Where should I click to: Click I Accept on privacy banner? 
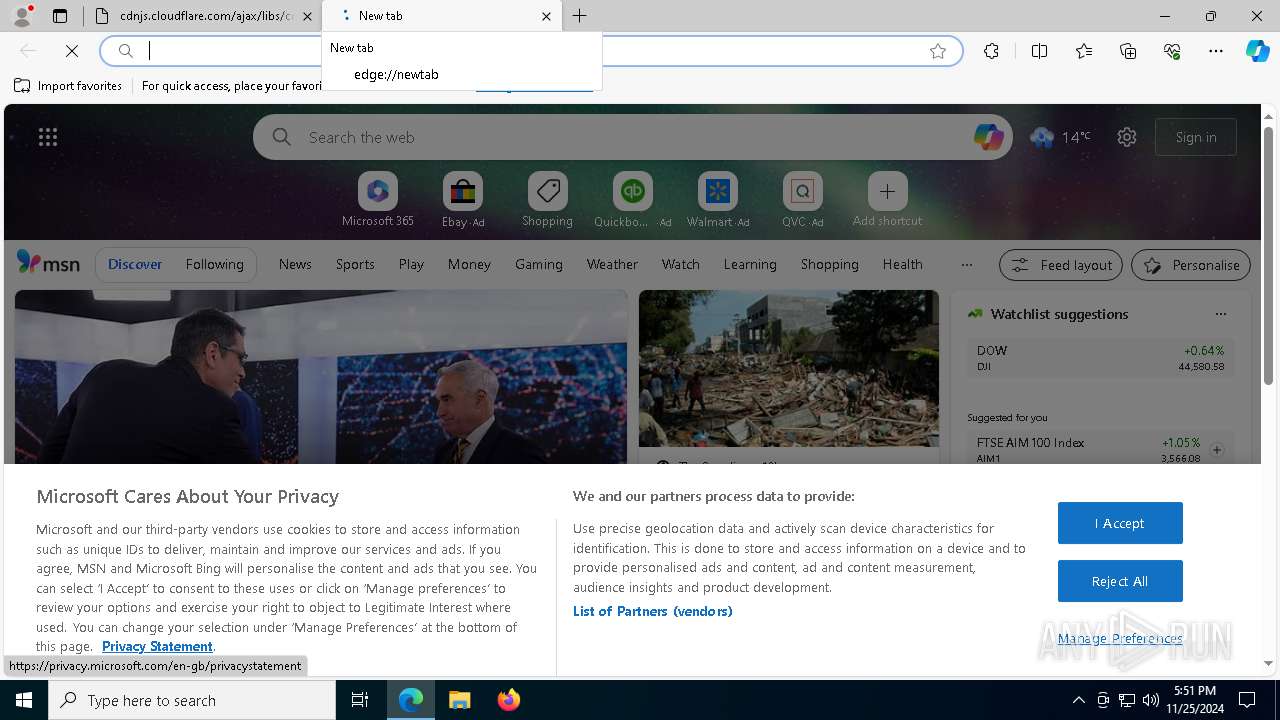coord(1120,523)
